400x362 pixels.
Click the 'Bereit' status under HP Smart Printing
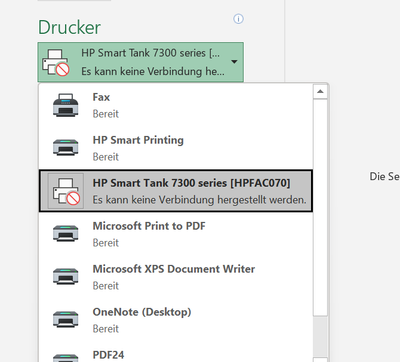coord(106,157)
